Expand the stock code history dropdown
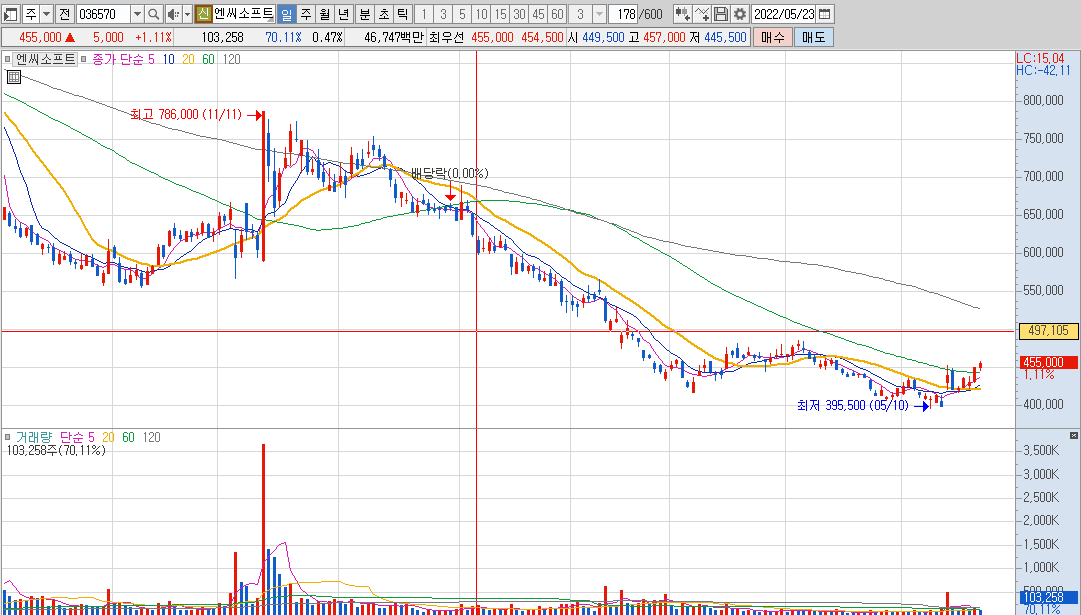This screenshot has height=615, width=1081. 137,14
